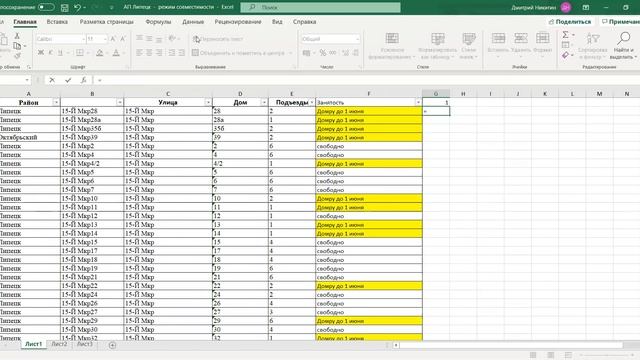
Task: Click the Wrap Text button
Action: pos(218,39)
